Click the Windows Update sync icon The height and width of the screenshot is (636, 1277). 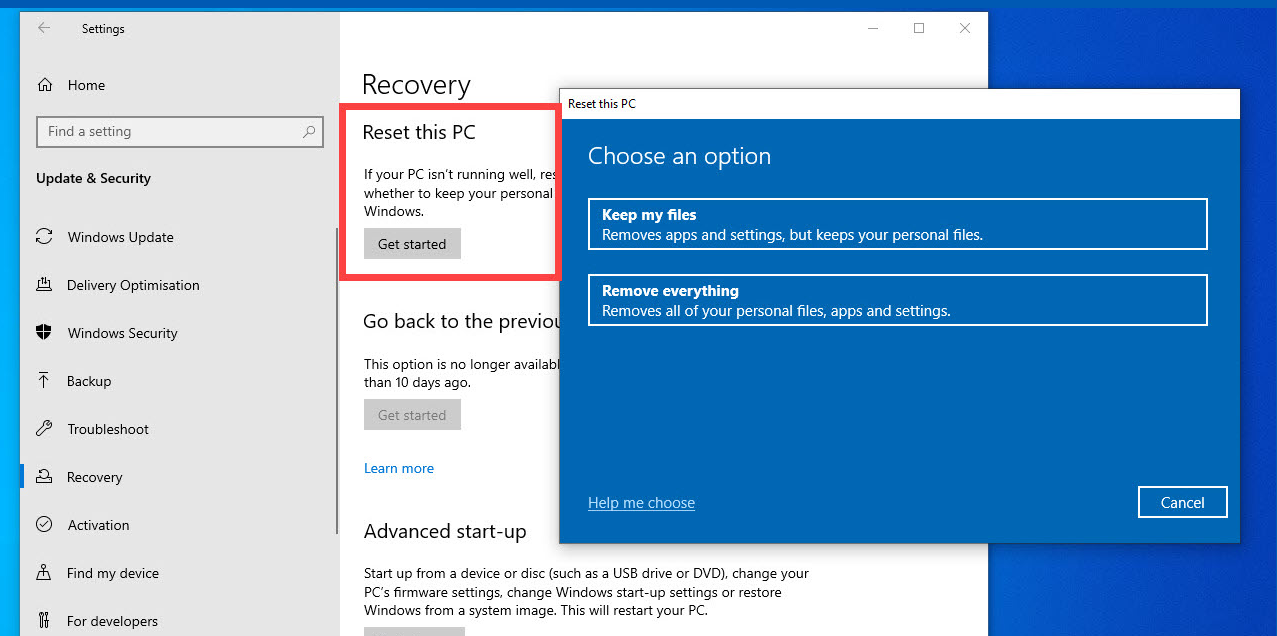[44, 237]
